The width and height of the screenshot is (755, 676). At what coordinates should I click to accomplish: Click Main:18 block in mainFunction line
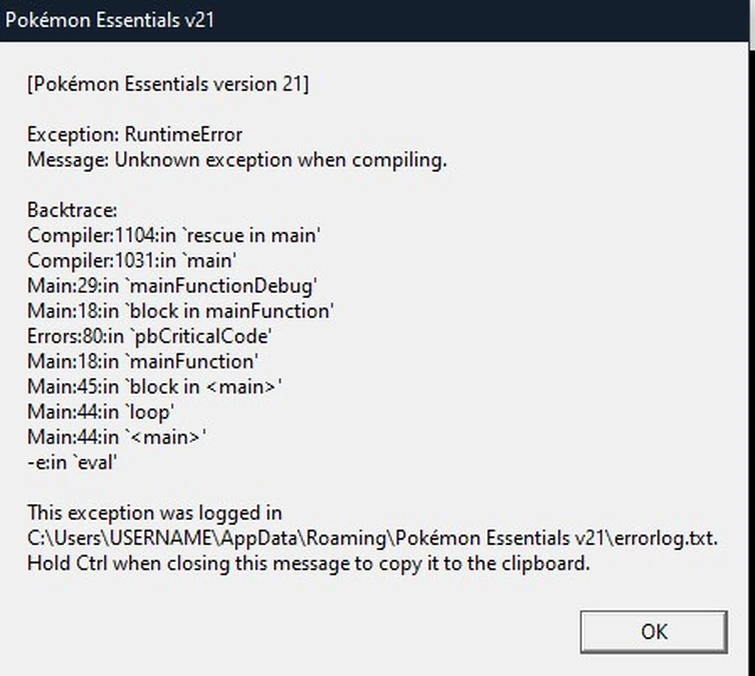180,311
